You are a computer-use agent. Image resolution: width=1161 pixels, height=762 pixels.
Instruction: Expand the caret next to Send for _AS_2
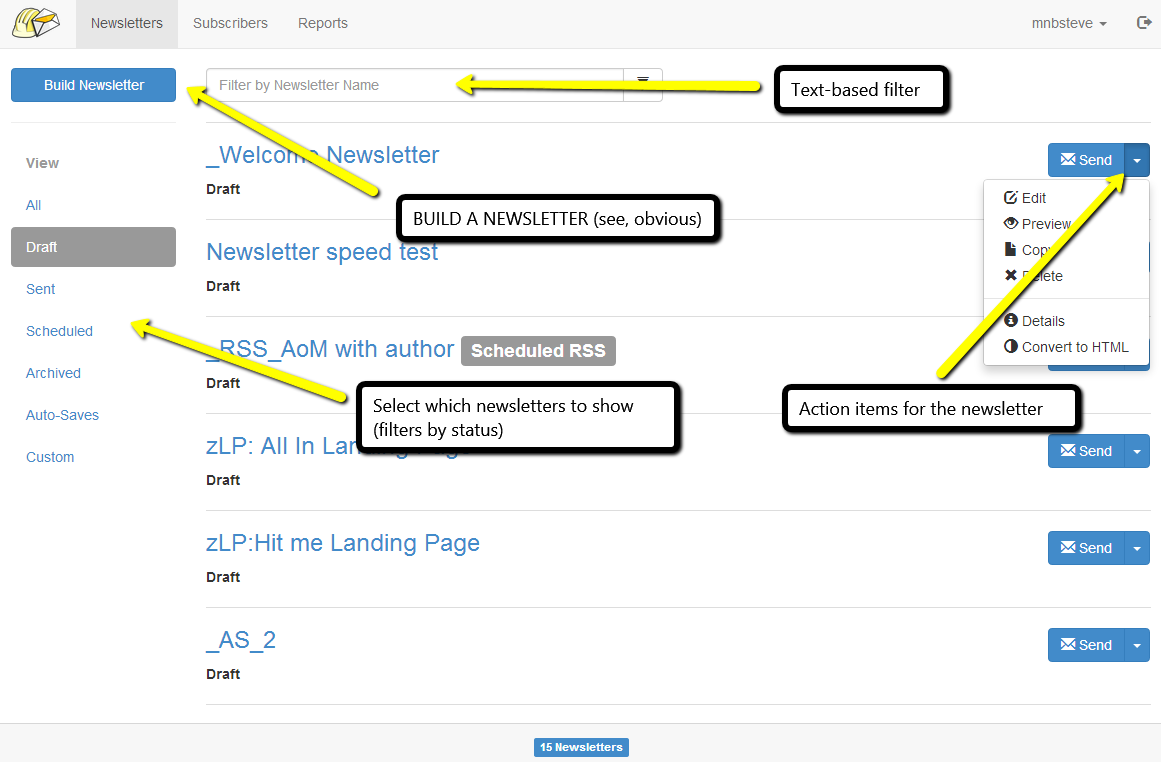point(1137,645)
